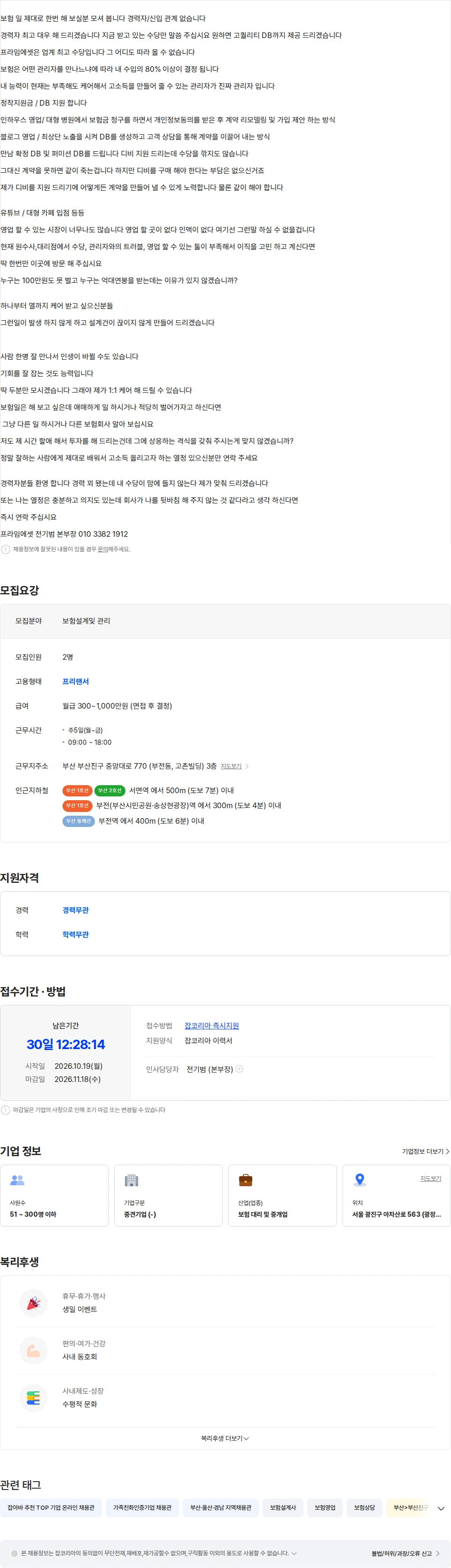Image resolution: width=451 pixels, height=1568 pixels.
Task: Click the info icon beside 채용정보에 잘못된 내용
Action: pyautogui.click(x=6, y=549)
